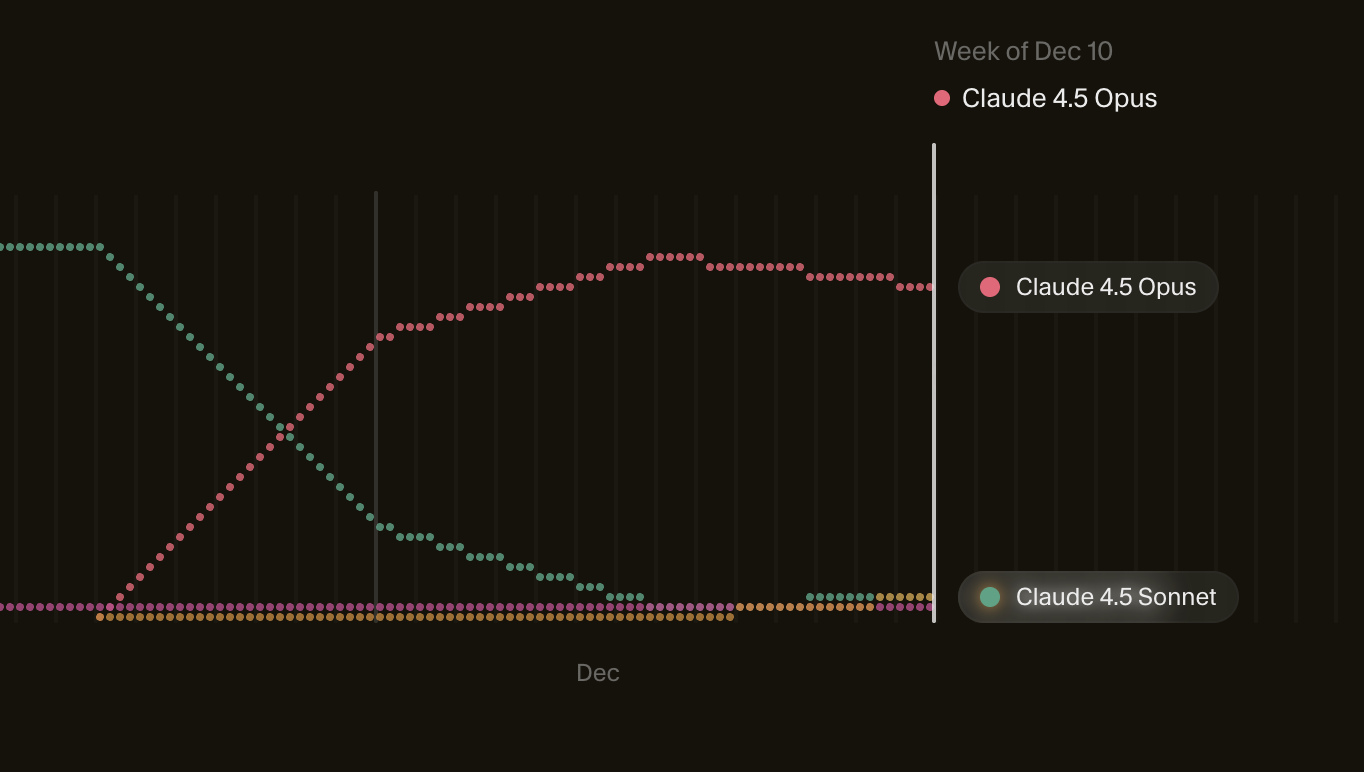Click the green line's flat plateau at top left
This screenshot has width=1364, height=772.
pos(50,247)
